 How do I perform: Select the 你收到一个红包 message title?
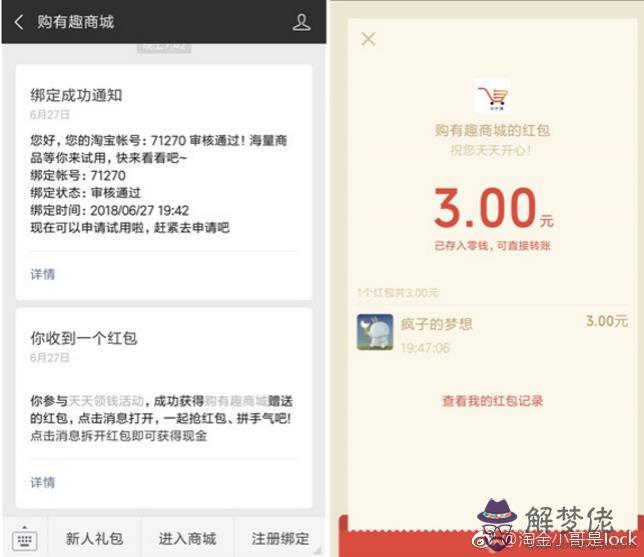point(83,338)
